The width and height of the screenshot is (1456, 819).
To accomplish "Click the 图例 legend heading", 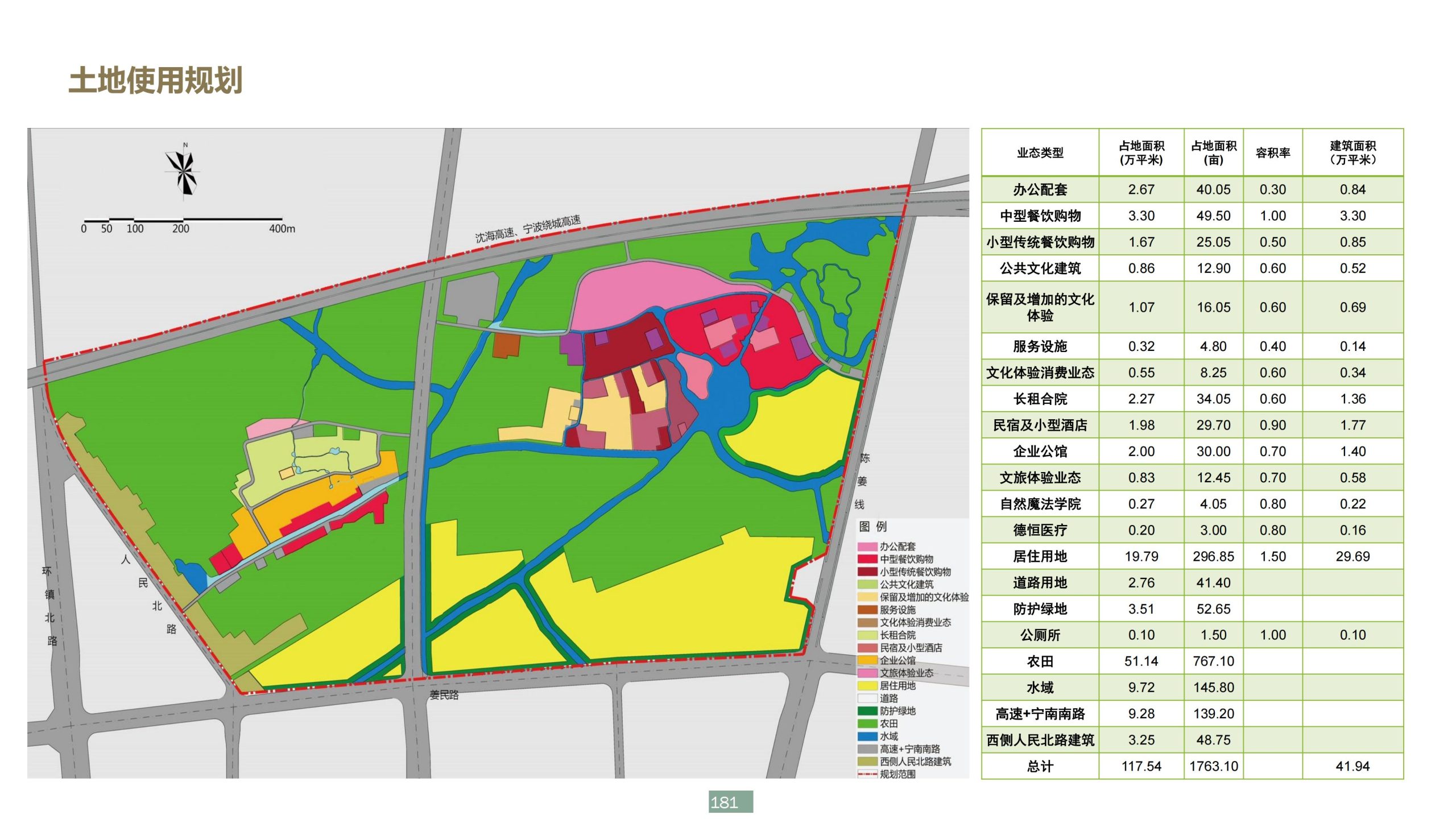I will pyautogui.click(x=873, y=527).
